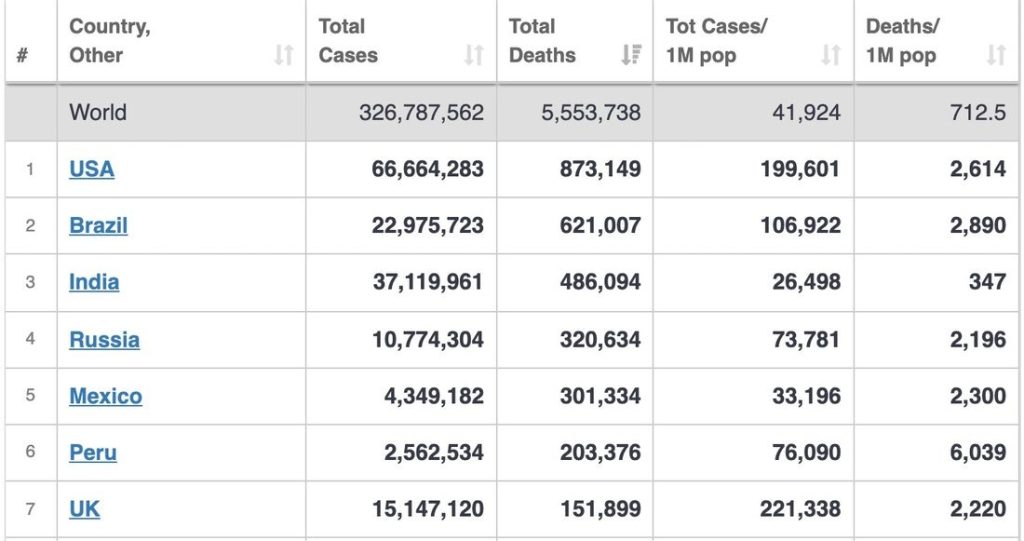Viewport: 1024px width, 541px height.
Task: Click Peru deaths per million value 6,039
Action: (978, 452)
